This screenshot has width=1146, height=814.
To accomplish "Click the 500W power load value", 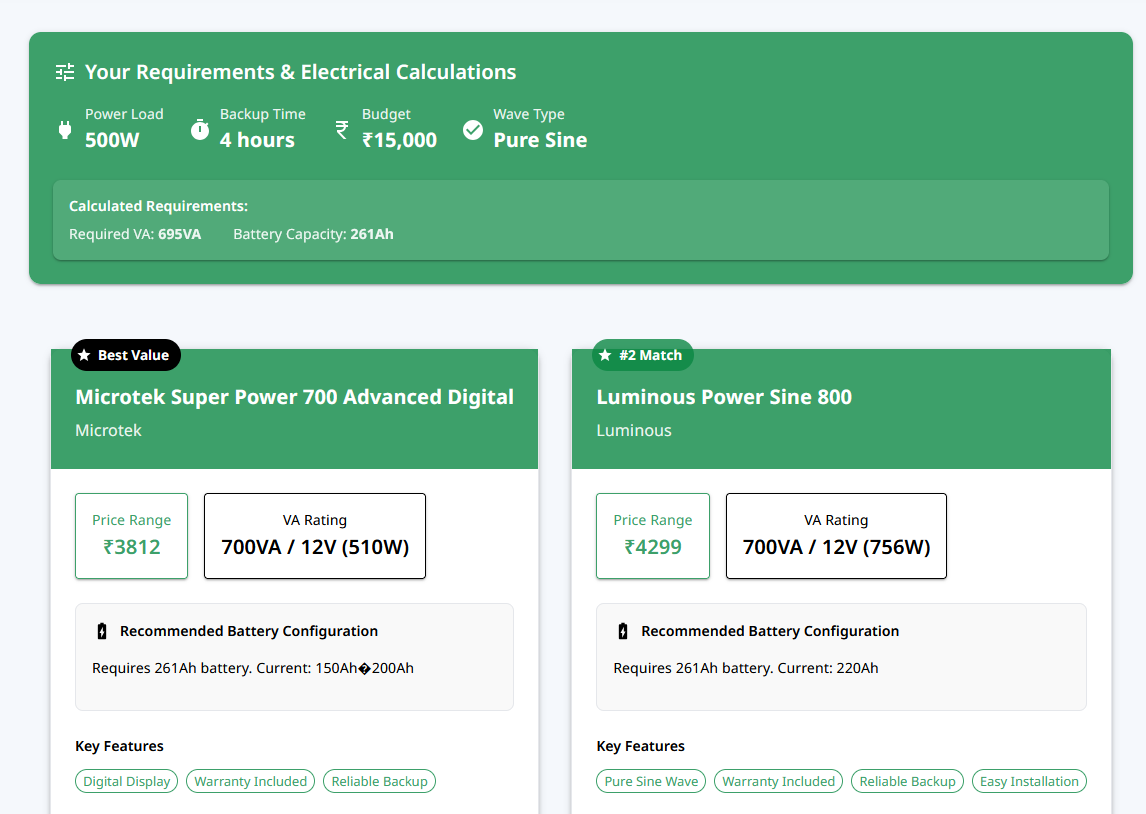I will click(112, 140).
